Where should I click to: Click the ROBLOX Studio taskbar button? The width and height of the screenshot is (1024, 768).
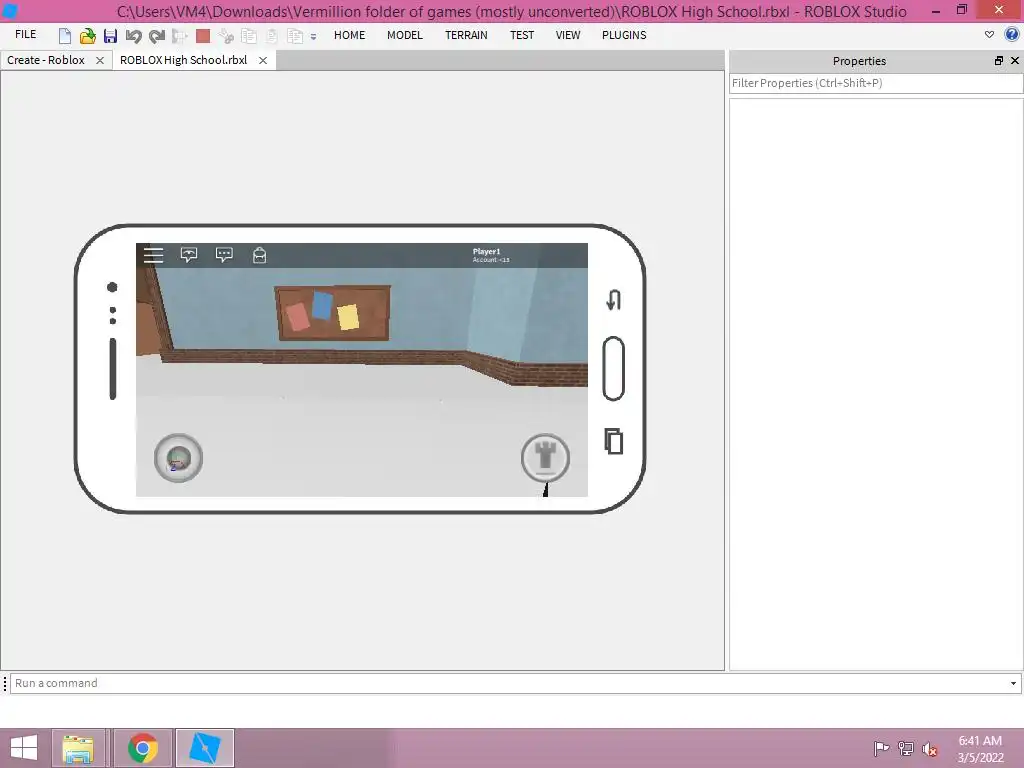205,748
